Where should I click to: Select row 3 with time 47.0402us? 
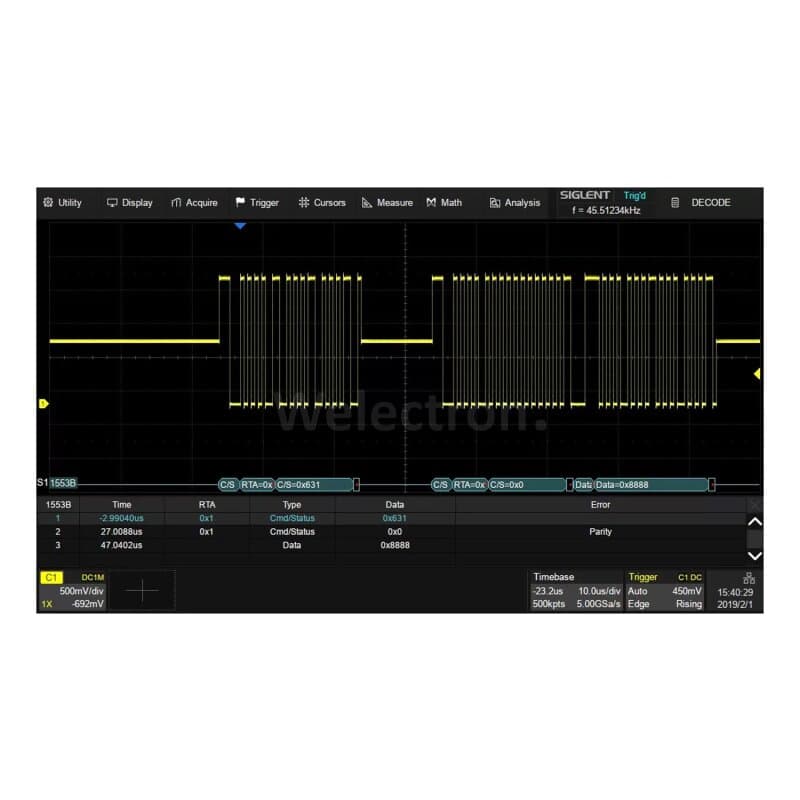(x=392, y=545)
